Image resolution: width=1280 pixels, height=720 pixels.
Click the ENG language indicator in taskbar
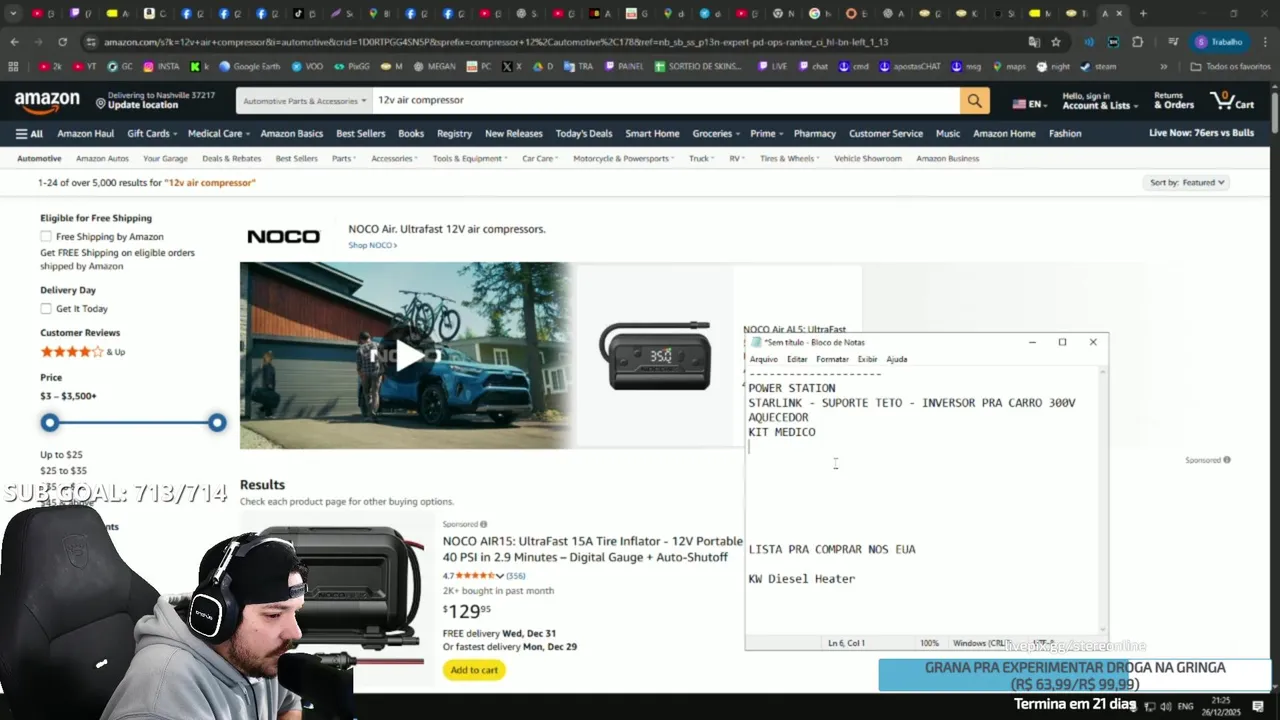tap(1185, 706)
